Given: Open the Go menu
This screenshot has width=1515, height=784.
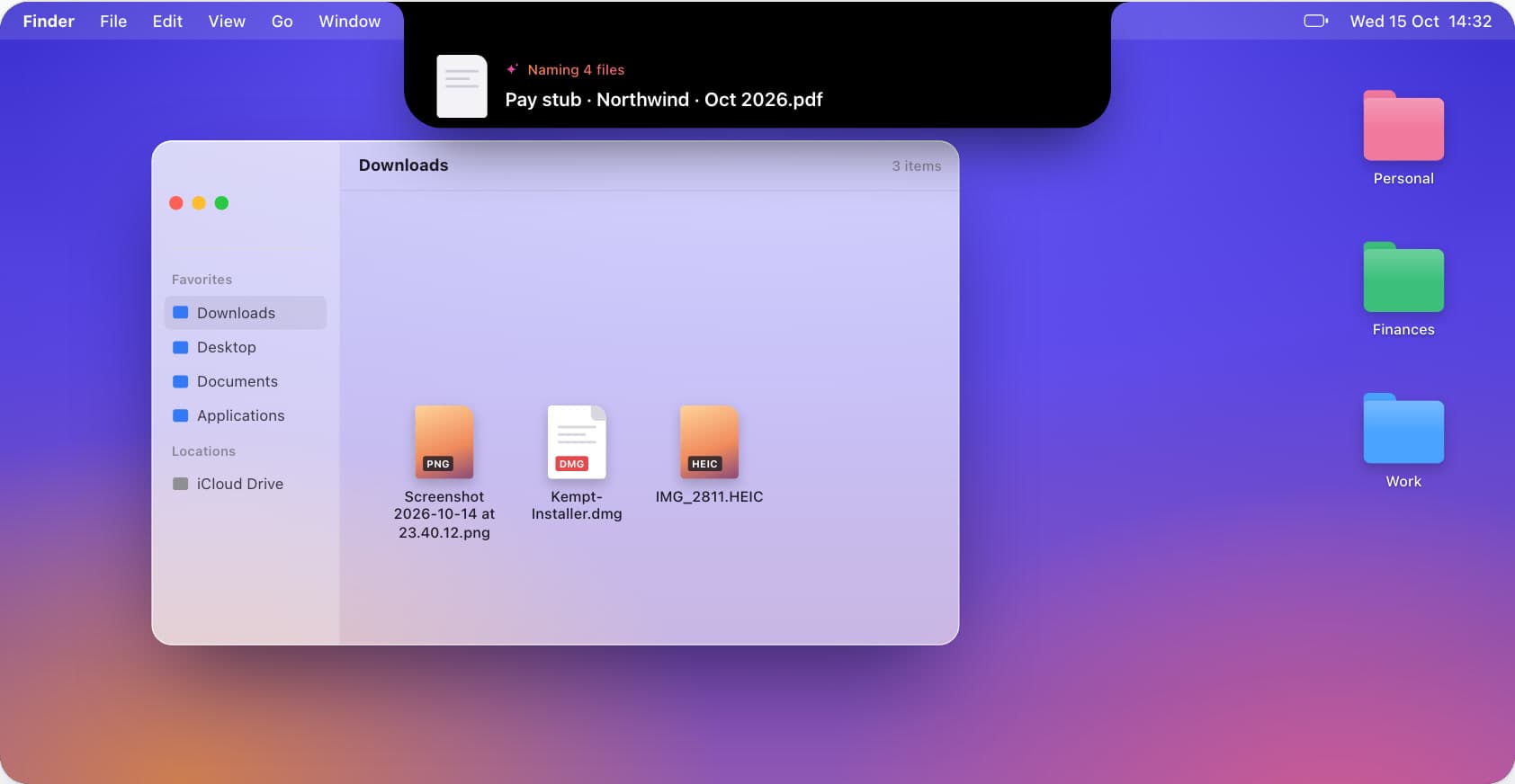Looking at the screenshot, I should [x=282, y=21].
